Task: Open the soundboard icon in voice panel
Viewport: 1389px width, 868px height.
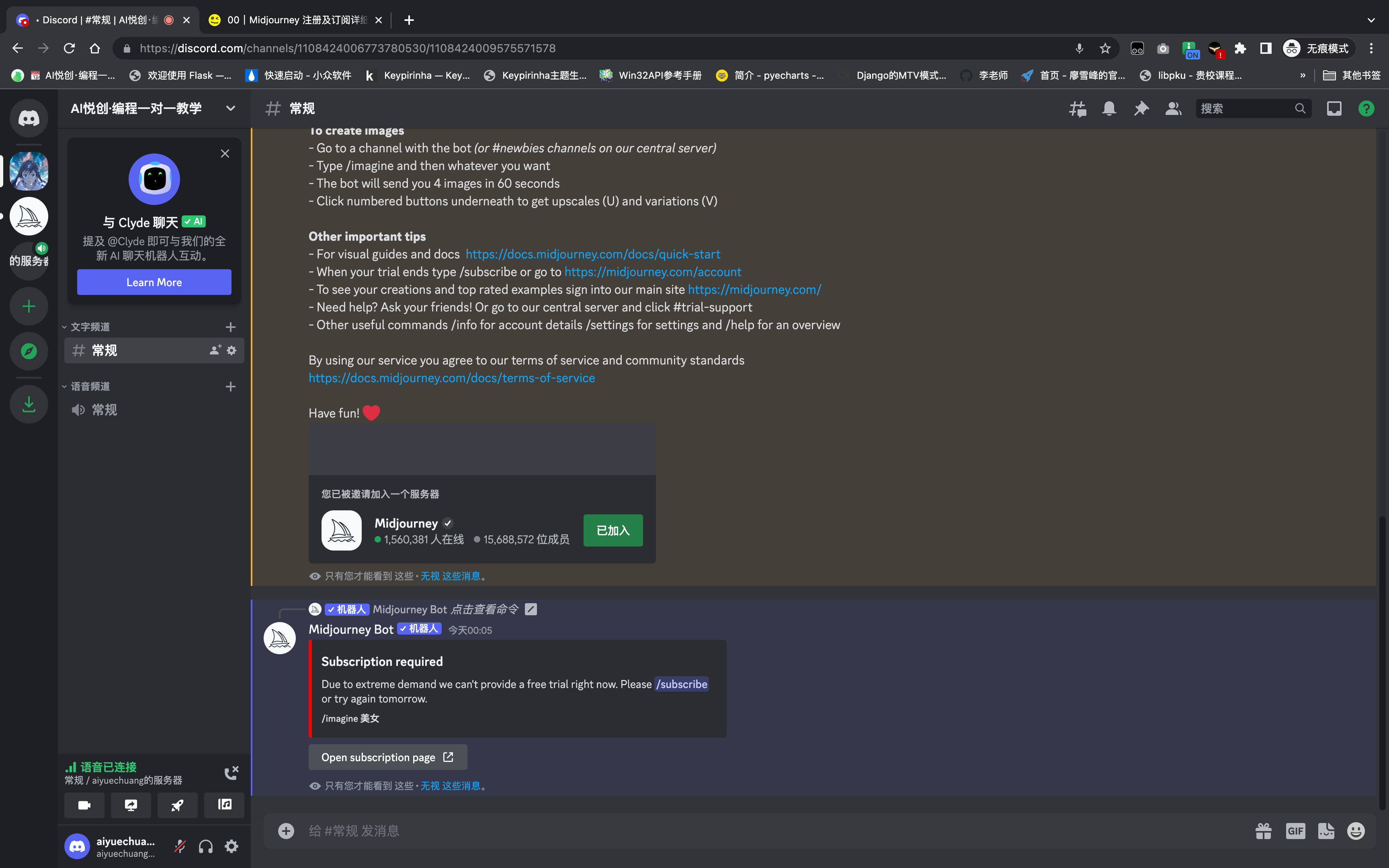Action: click(x=224, y=805)
